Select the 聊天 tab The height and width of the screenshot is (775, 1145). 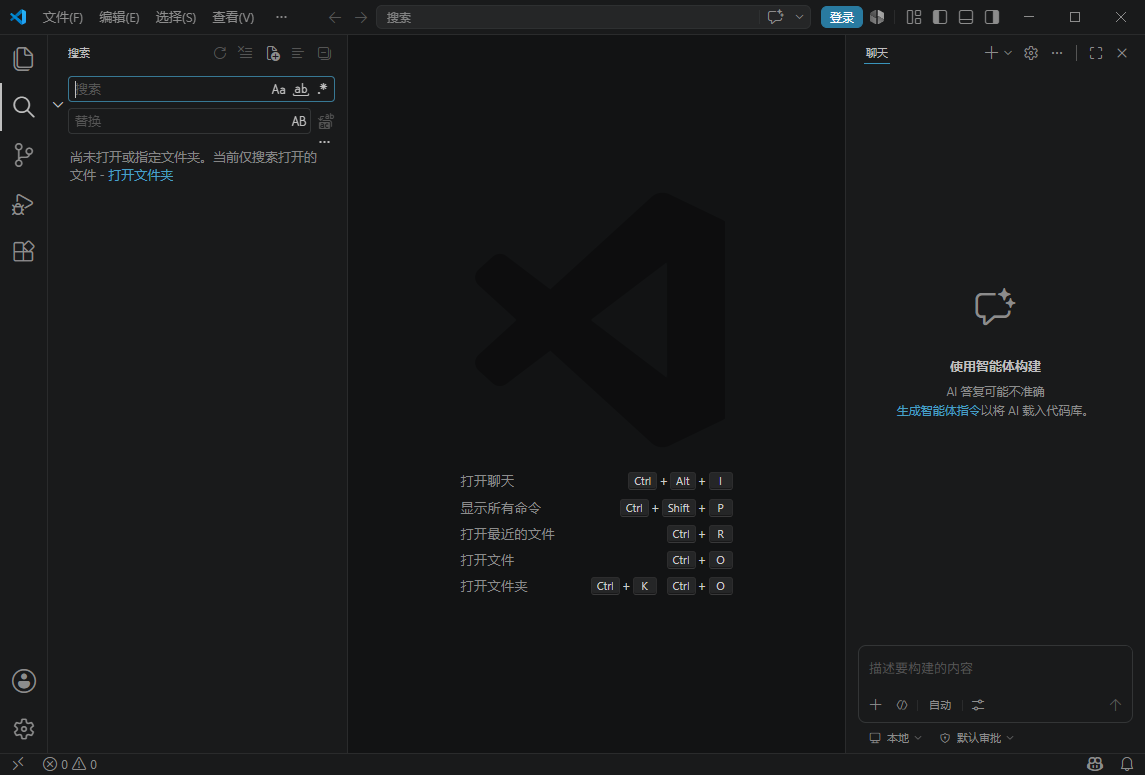[876, 53]
